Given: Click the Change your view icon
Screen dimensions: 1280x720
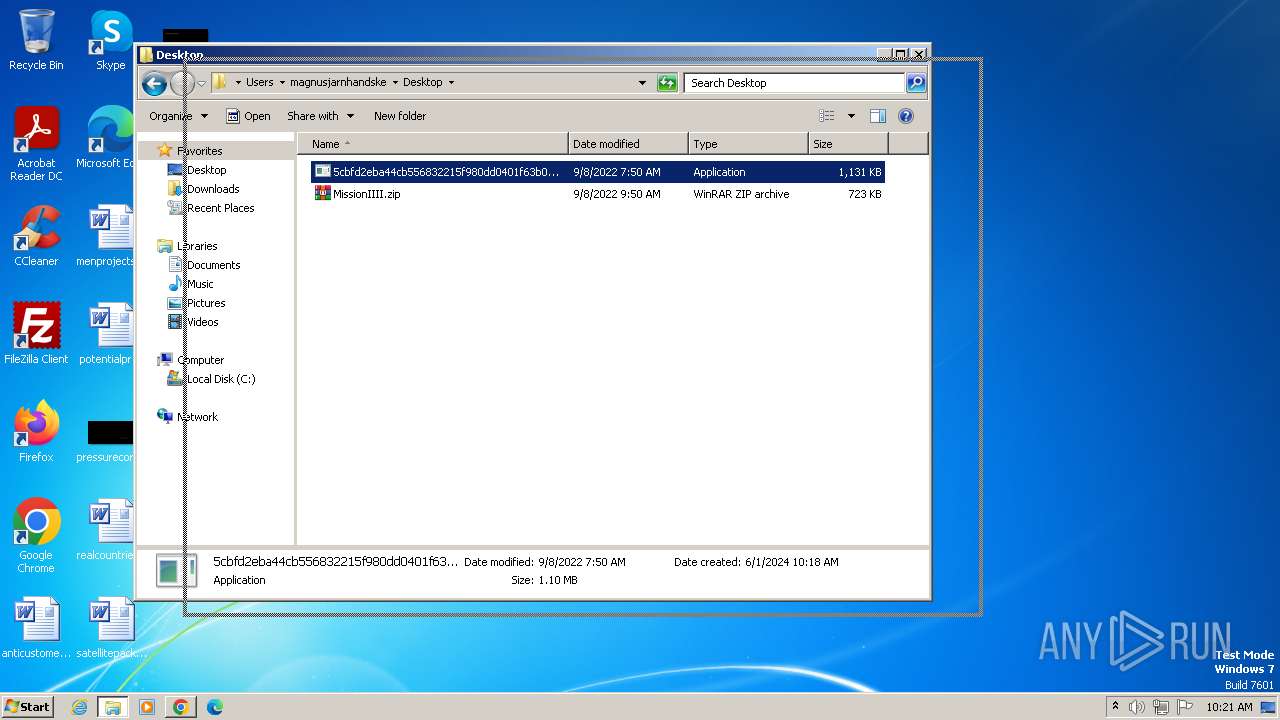Looking at the screenshot, I should [x=827, y=116].
